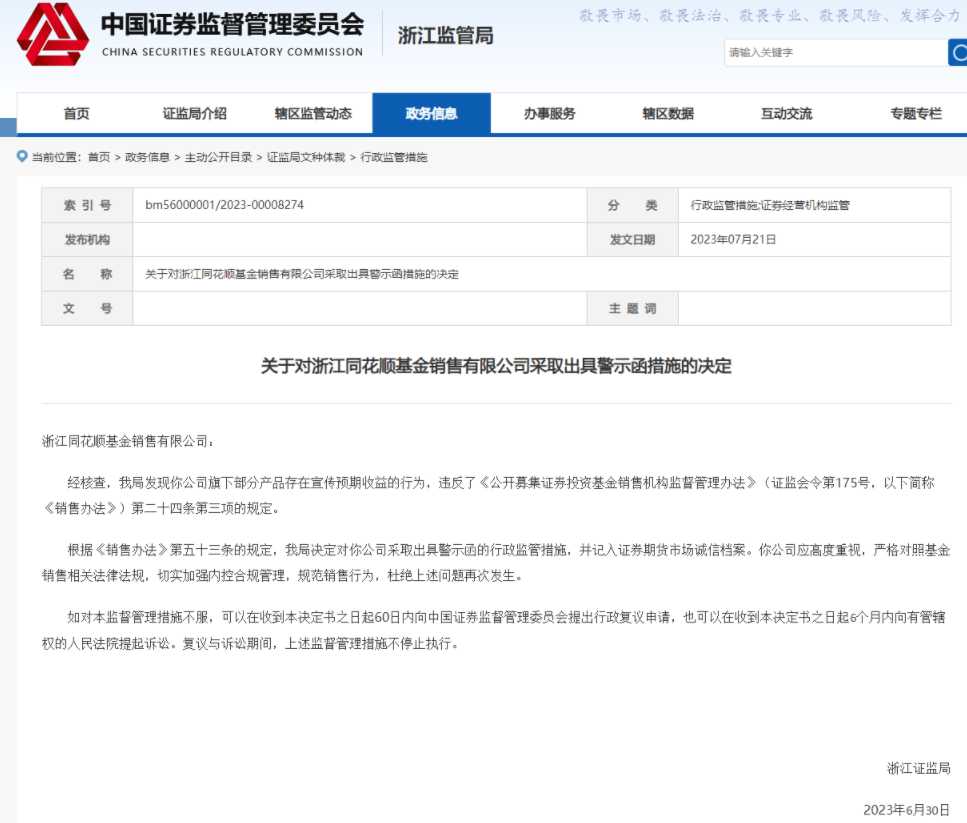Click 首页 link in the breadcrumb
This screenshot has height=823, width=967.
point(99,157)
